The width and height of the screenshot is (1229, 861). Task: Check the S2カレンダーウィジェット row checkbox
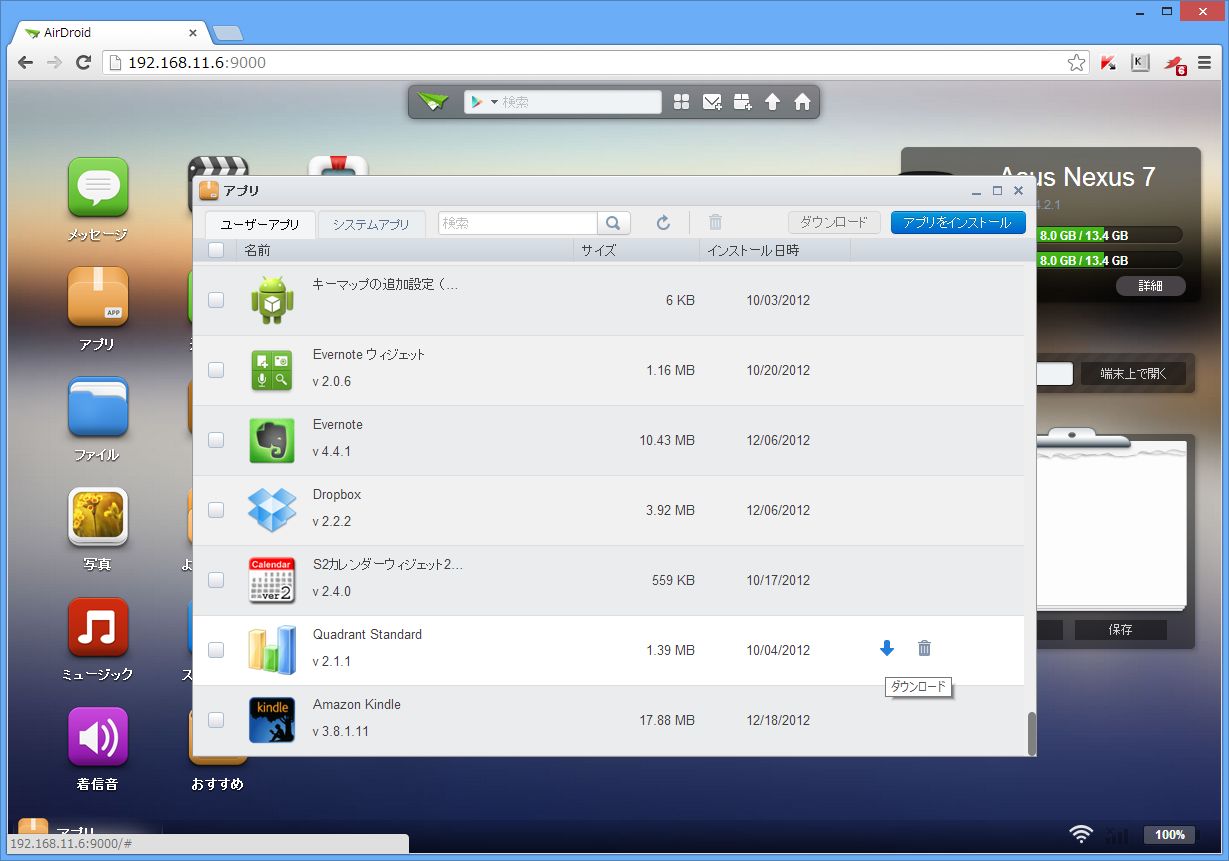tap(216, 580)
